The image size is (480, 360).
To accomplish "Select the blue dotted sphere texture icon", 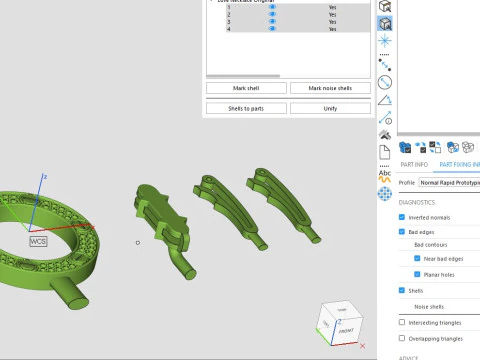I will click(x=385, y=194).
